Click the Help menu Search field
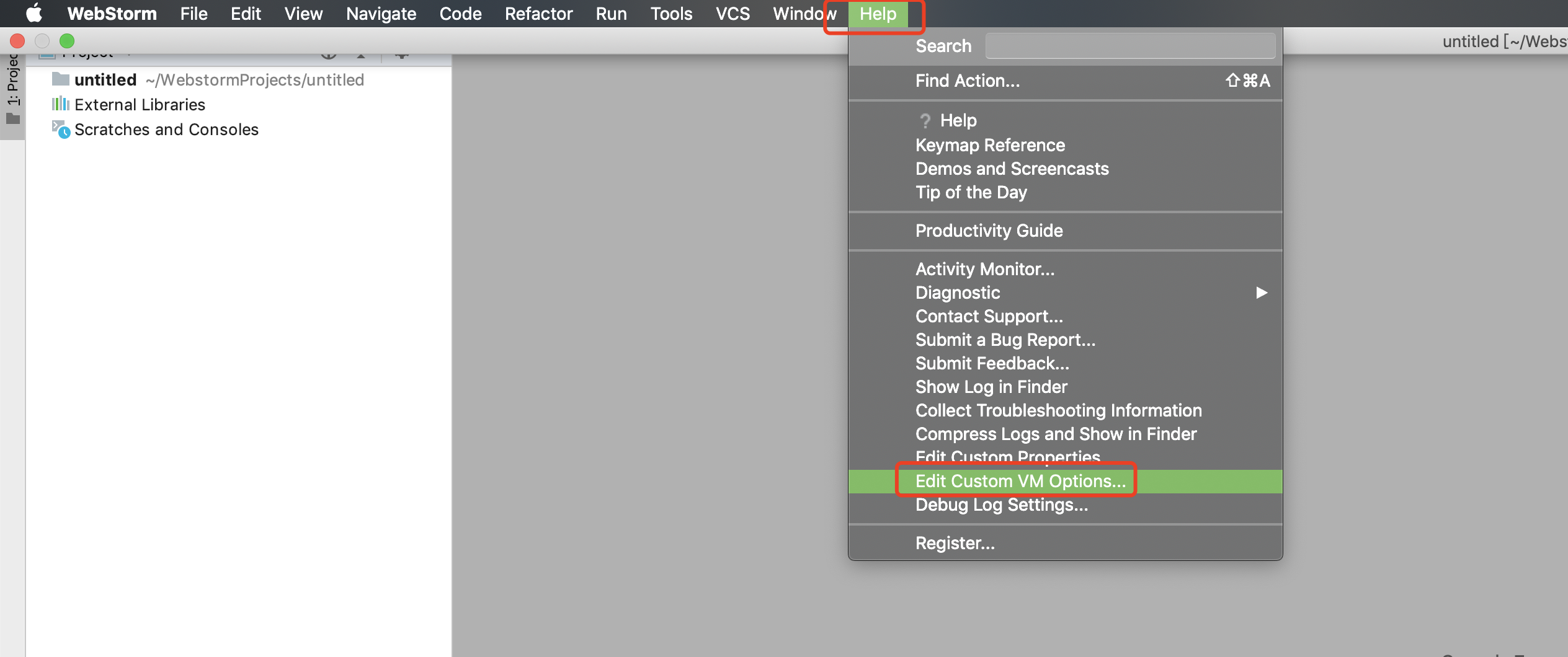Image resolution: width=1568 pixels, height=657 pixels. 1130,46
